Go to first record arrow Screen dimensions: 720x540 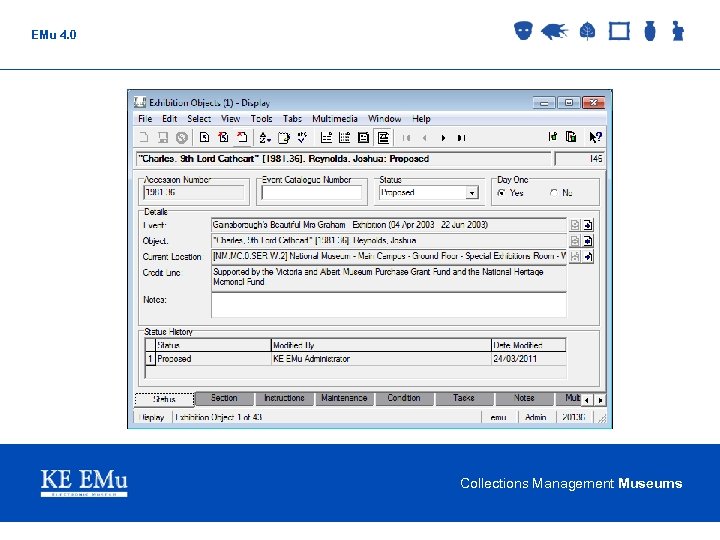406,138
